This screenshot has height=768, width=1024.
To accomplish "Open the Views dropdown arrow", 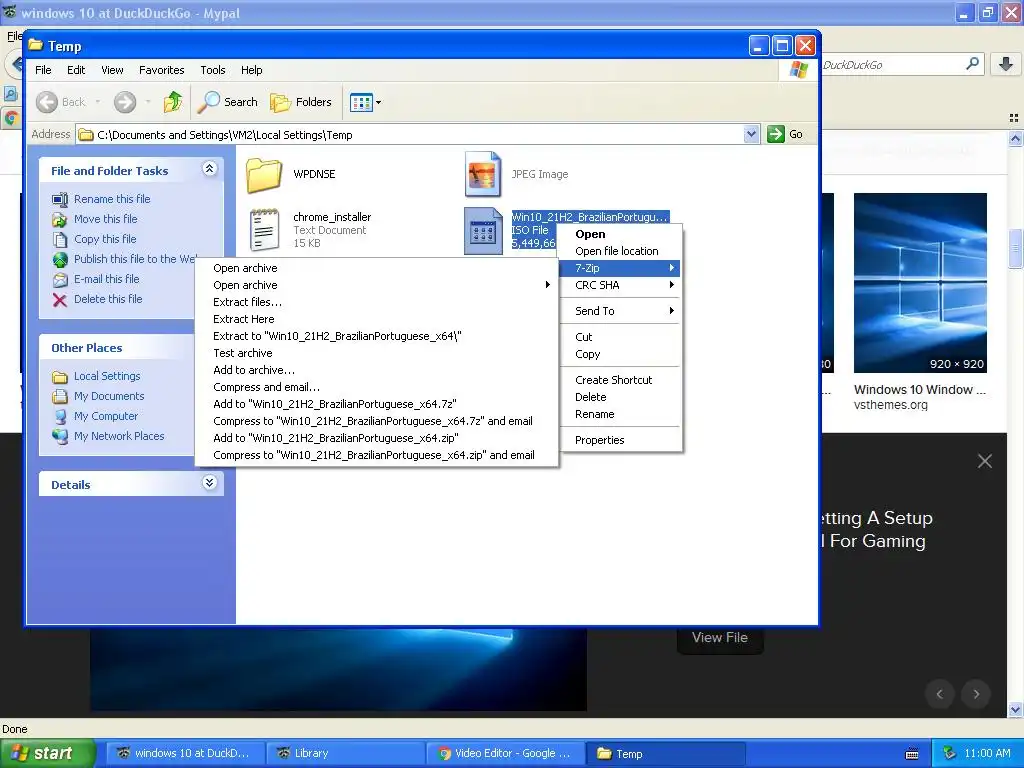I will pos(378,103).
